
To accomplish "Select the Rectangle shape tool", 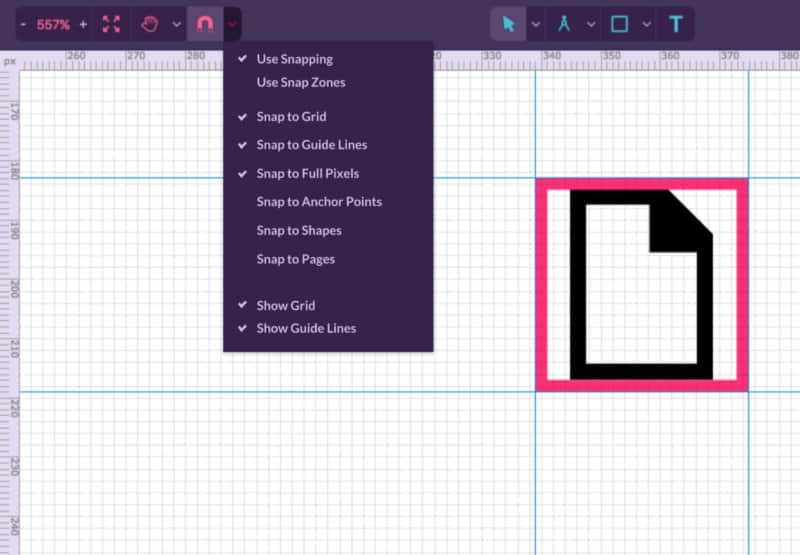I will tap(620, 24).
